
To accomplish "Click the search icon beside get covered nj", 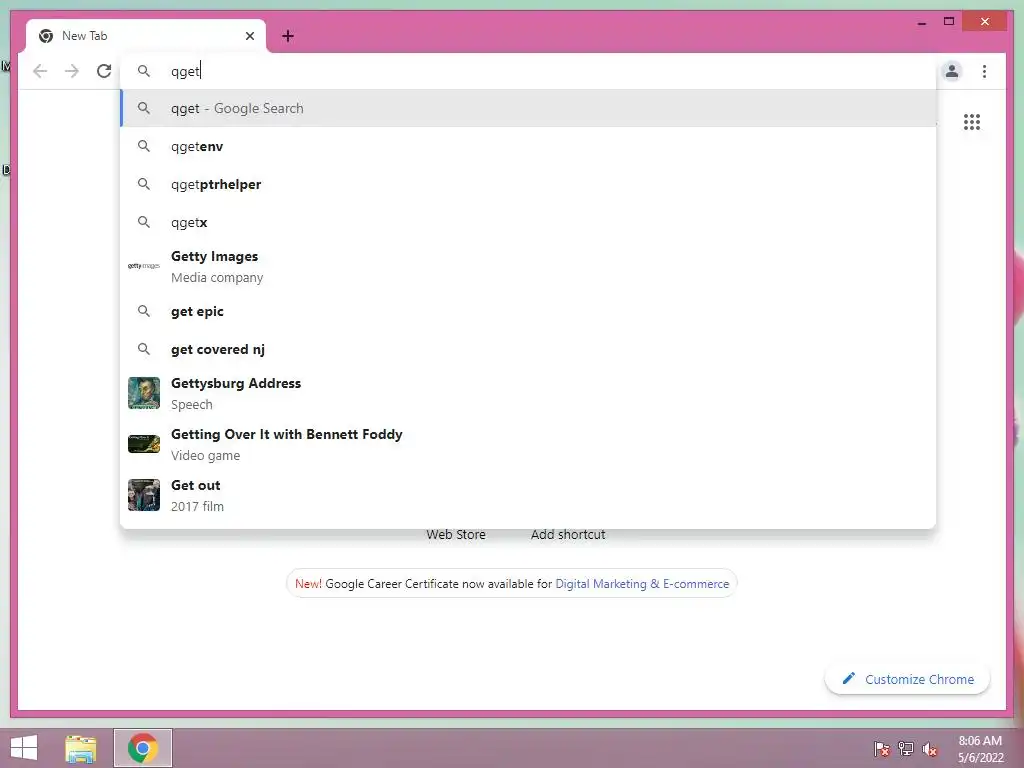I will point(144,349).
